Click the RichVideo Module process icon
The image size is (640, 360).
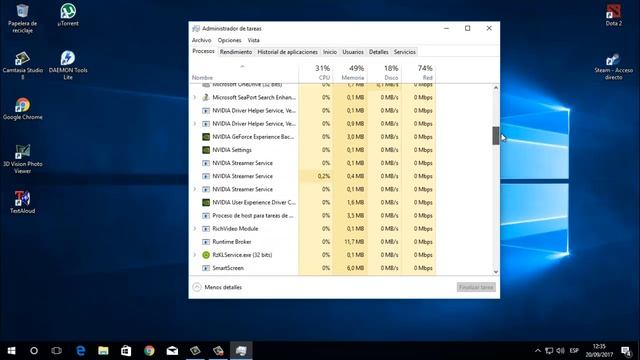[206, 229]
